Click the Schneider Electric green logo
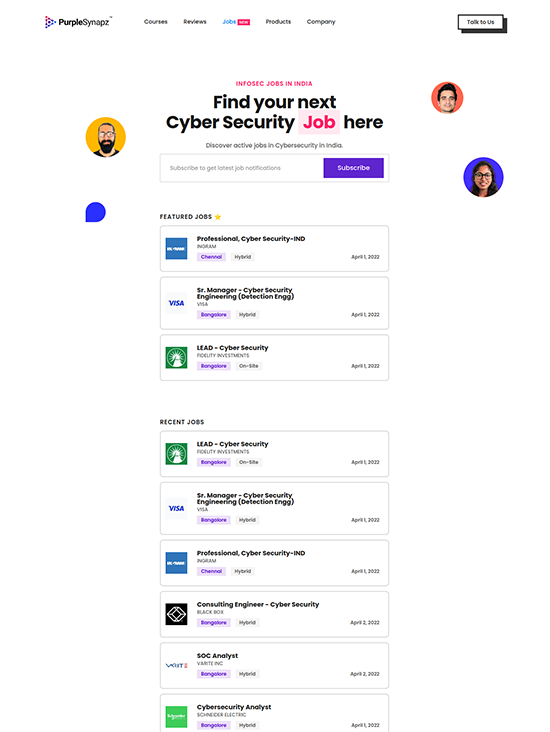The image size is (550, 732). pos(176,717)
